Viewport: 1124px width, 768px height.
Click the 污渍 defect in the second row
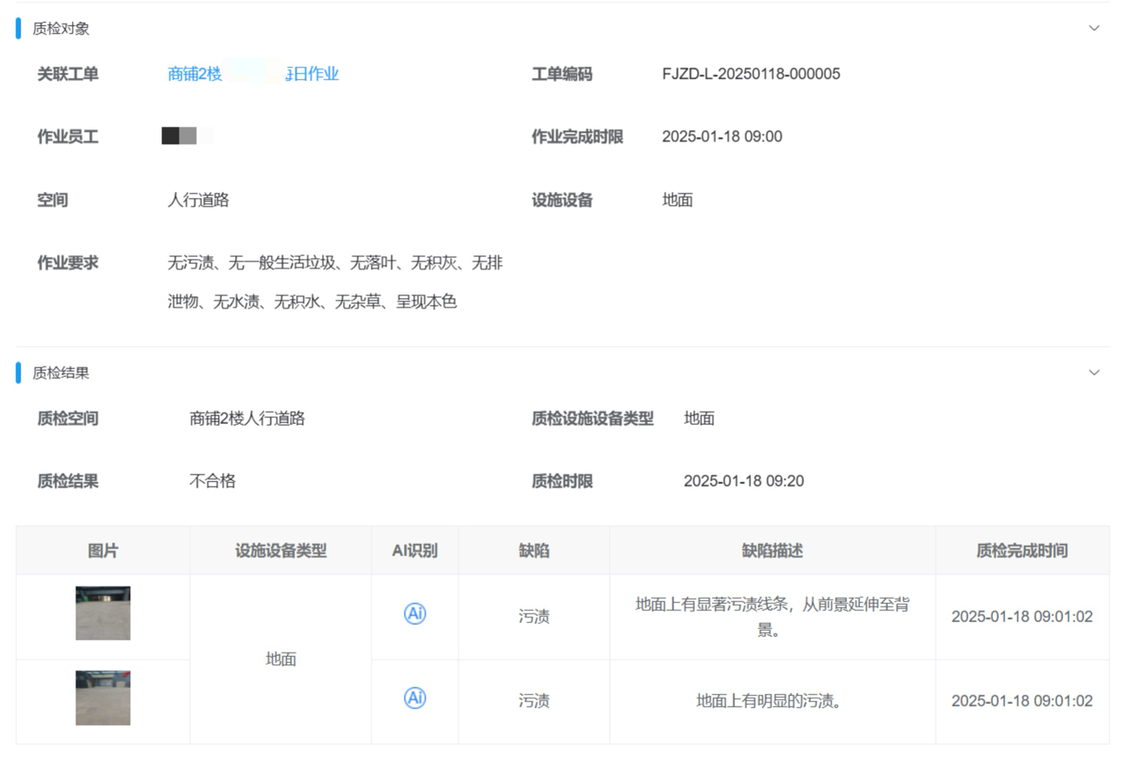click(534, 701)
